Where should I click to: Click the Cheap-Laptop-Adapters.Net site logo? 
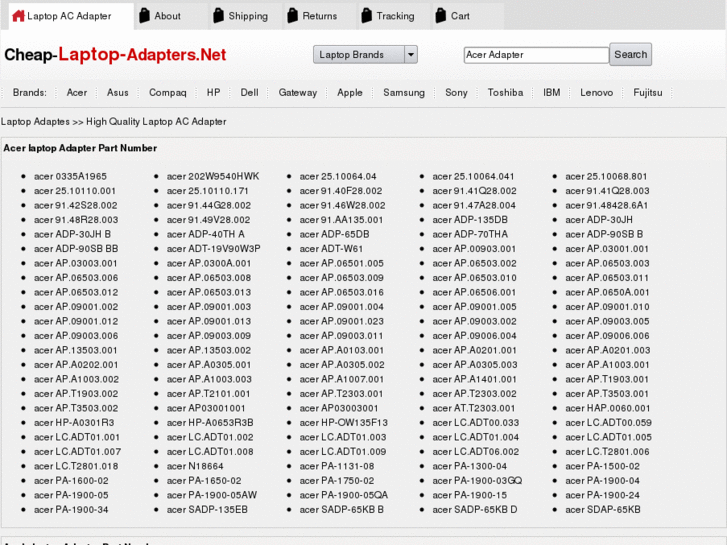[x=115, y=55]
